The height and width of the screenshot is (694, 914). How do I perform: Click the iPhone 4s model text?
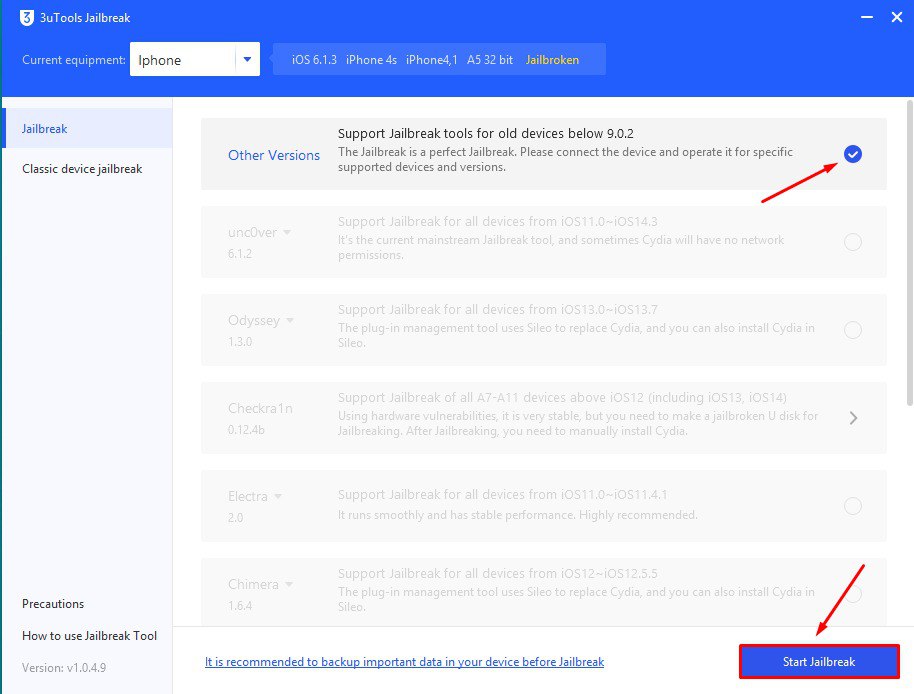tap(371, 59)
